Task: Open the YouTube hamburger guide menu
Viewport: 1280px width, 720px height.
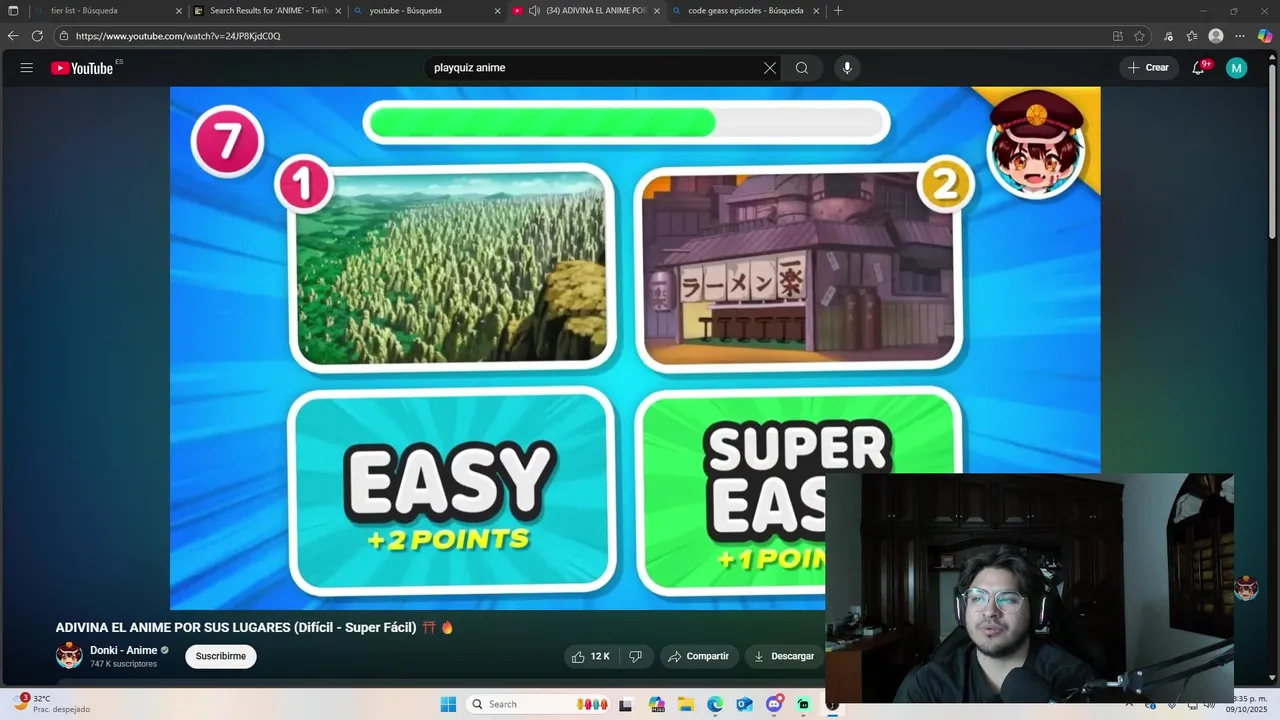Action: (27, 68)
